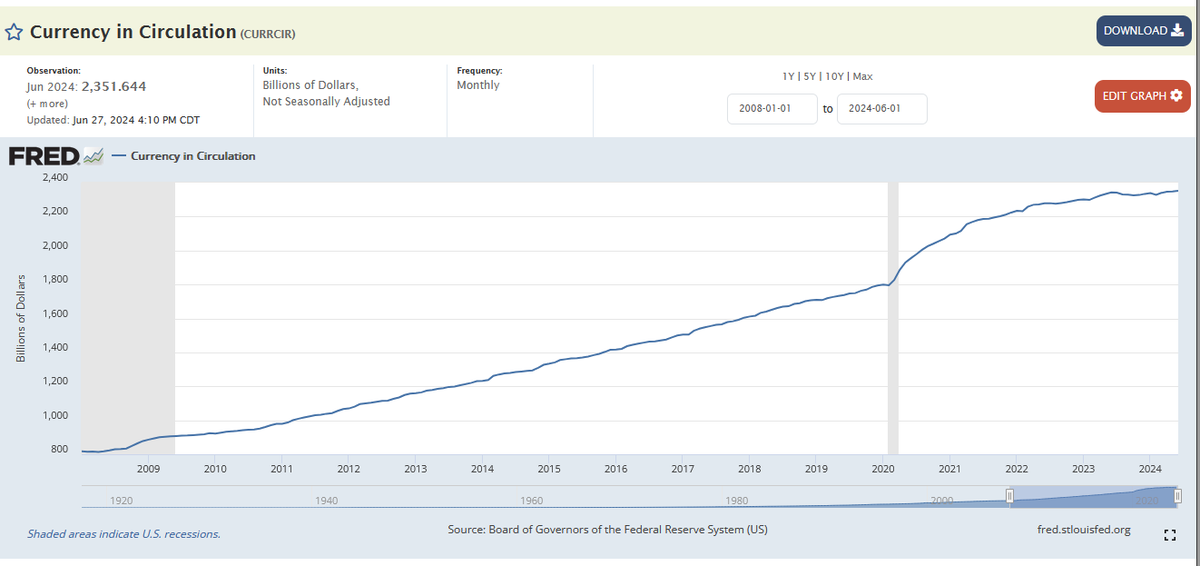This screenshot has height=566, width=1200.
Task: Click the vertical Billions of Dollars axis title
Action: pyautogui.click(x=20, y=318)
